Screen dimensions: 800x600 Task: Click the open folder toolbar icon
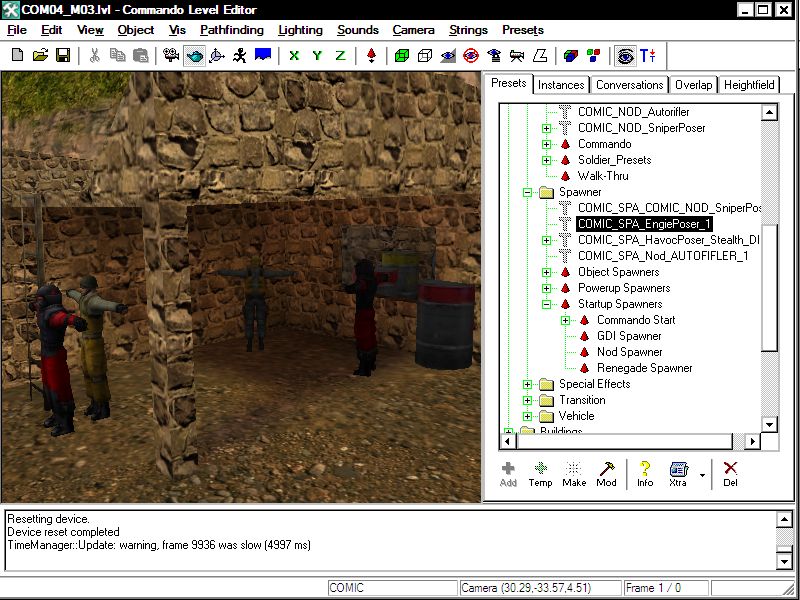[40, 55]
